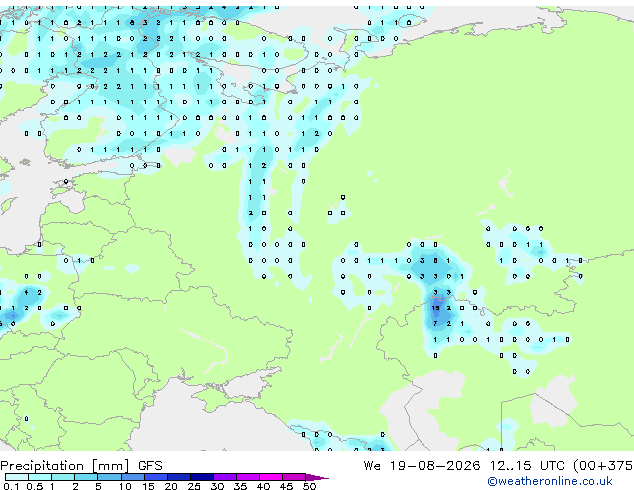This screenshot has width=634, height=490.
Task: Click the legend label '0.1'
Action: point(11,486)
